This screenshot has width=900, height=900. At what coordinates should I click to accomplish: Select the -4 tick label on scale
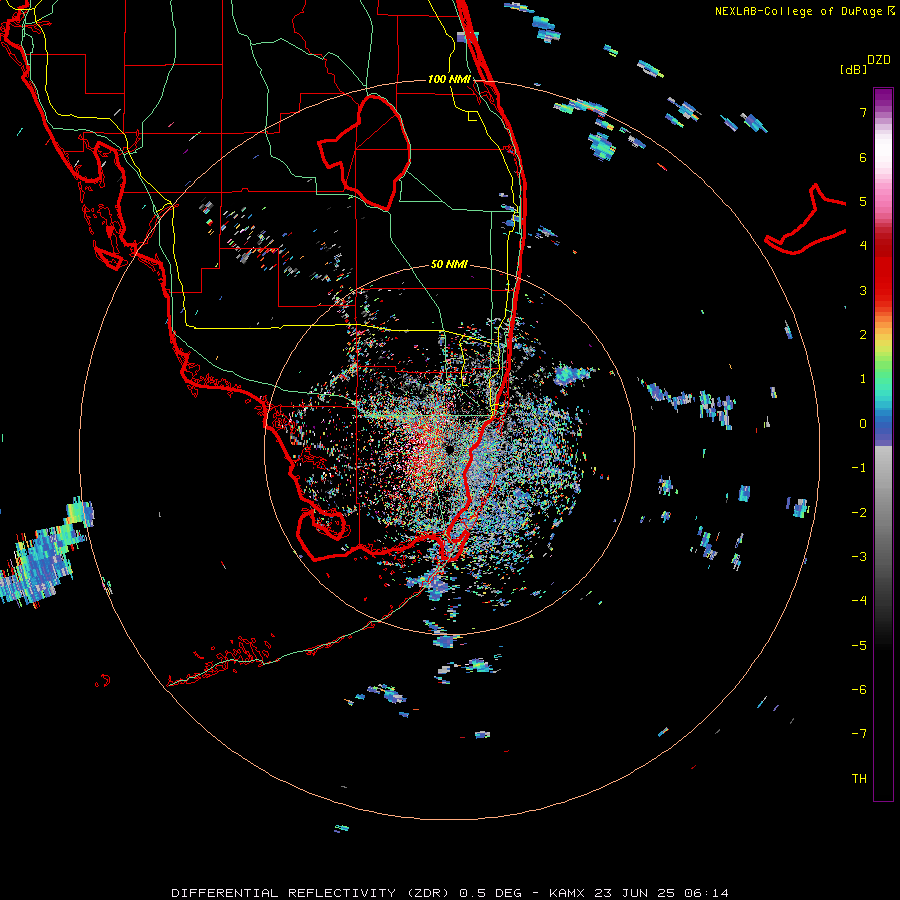coord(859,600)
